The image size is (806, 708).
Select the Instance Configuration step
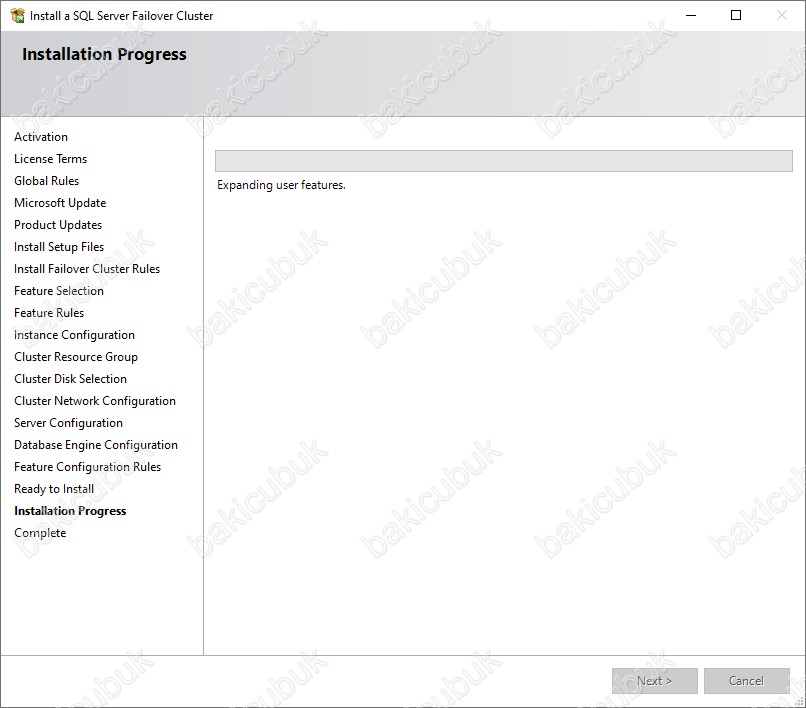point(74,335)
